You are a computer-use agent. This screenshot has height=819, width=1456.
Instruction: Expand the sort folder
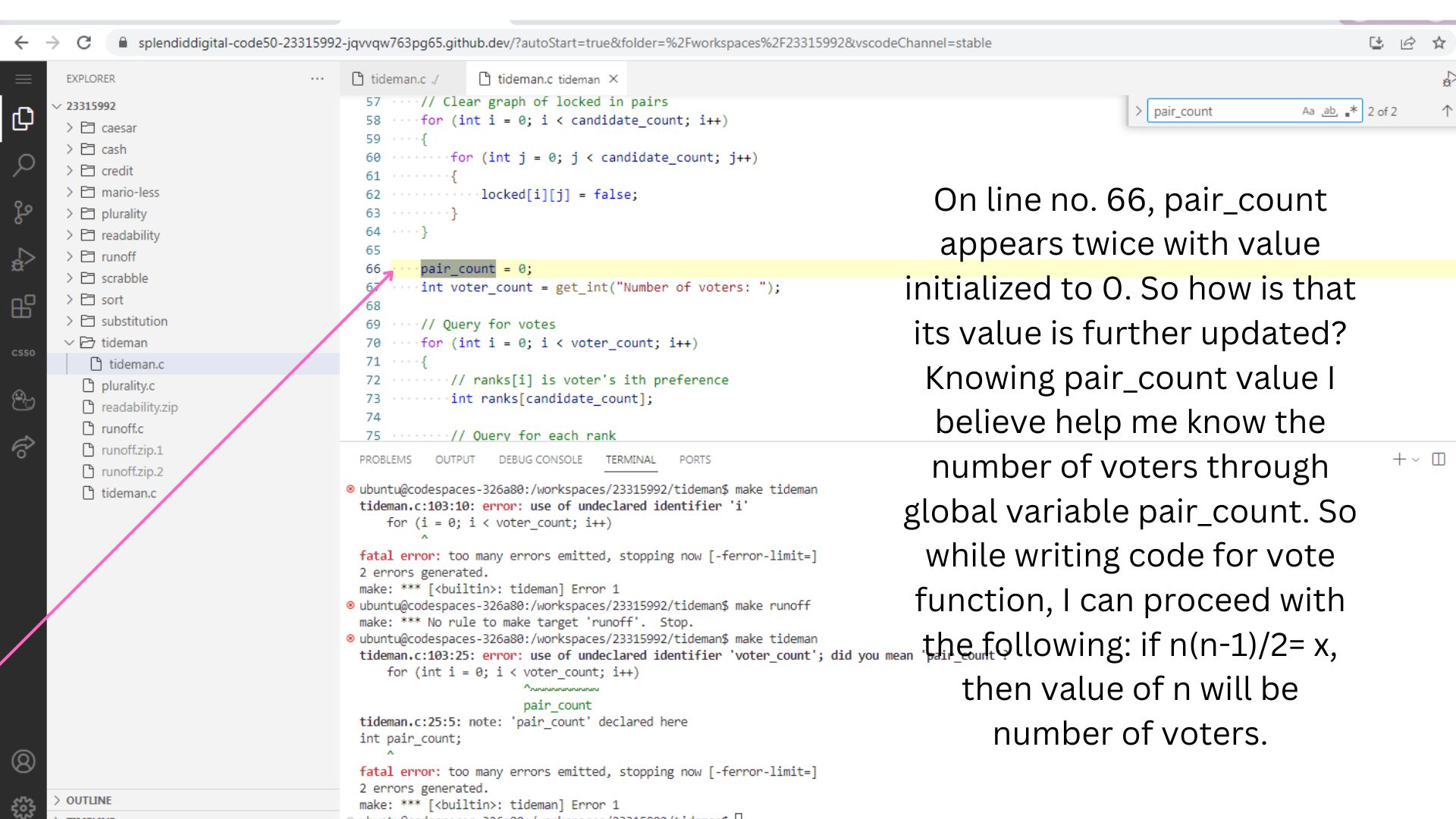tap(70, 300)
